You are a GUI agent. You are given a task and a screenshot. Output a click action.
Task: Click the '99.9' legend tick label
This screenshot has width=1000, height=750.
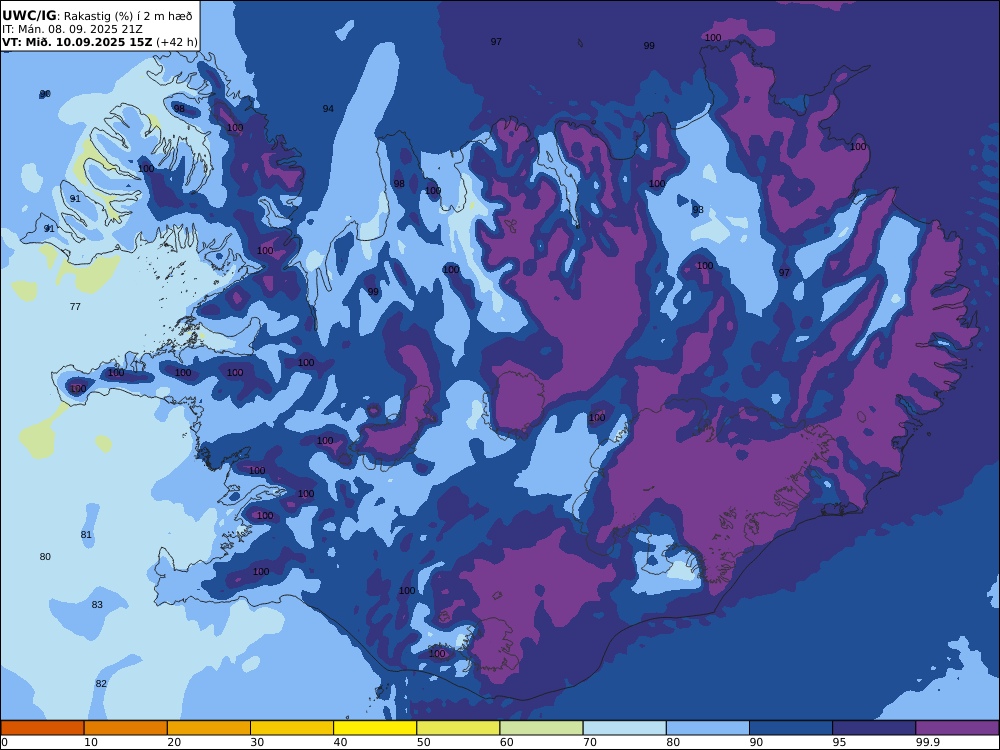click(927, 742)
